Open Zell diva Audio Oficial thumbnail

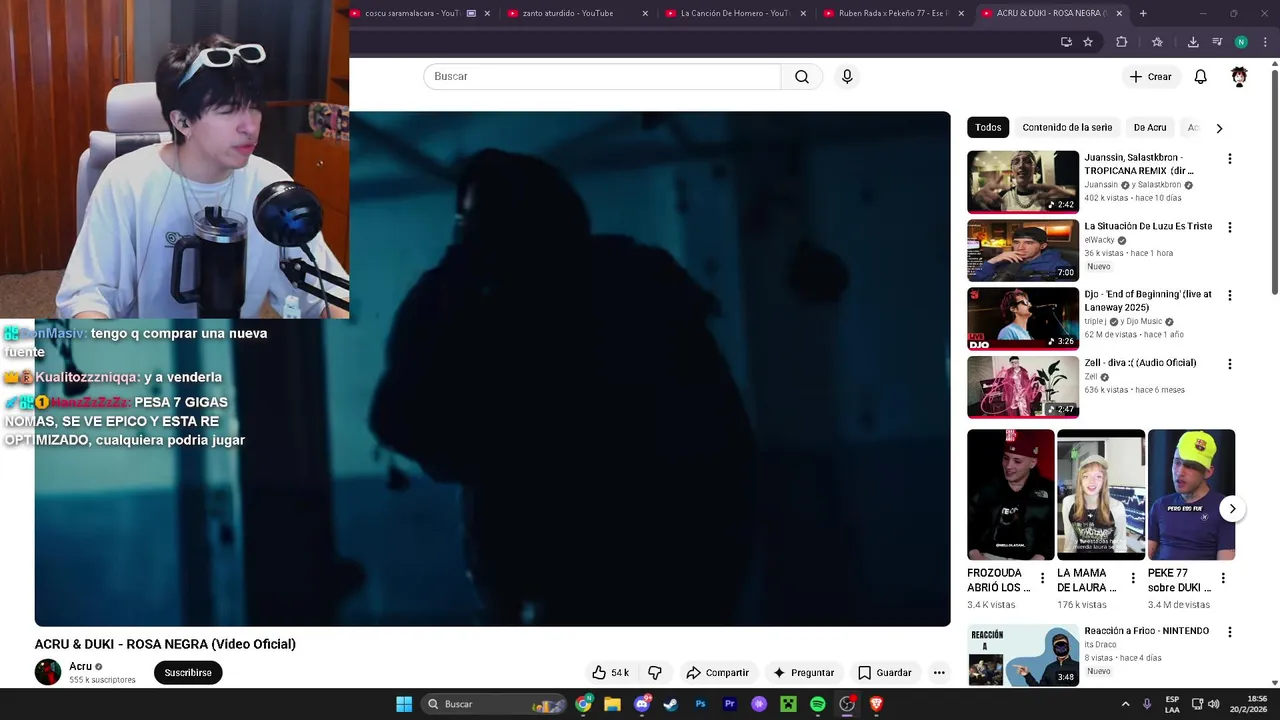1023,387
